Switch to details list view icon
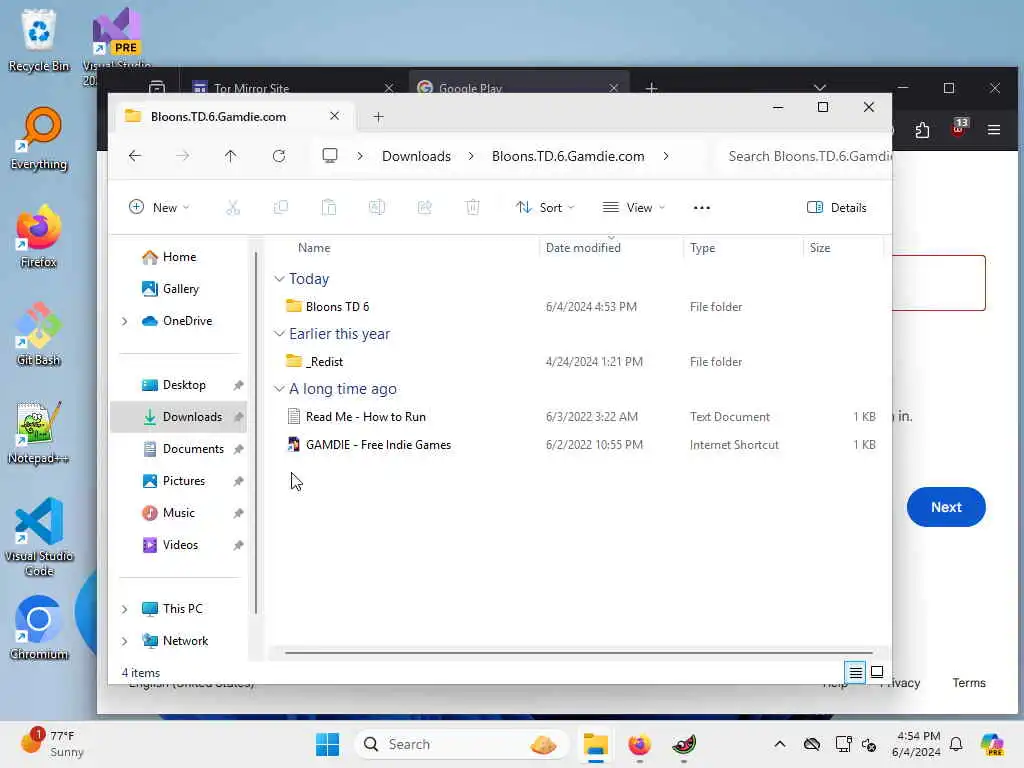The image size is (1024, 768). pos(856,672)
